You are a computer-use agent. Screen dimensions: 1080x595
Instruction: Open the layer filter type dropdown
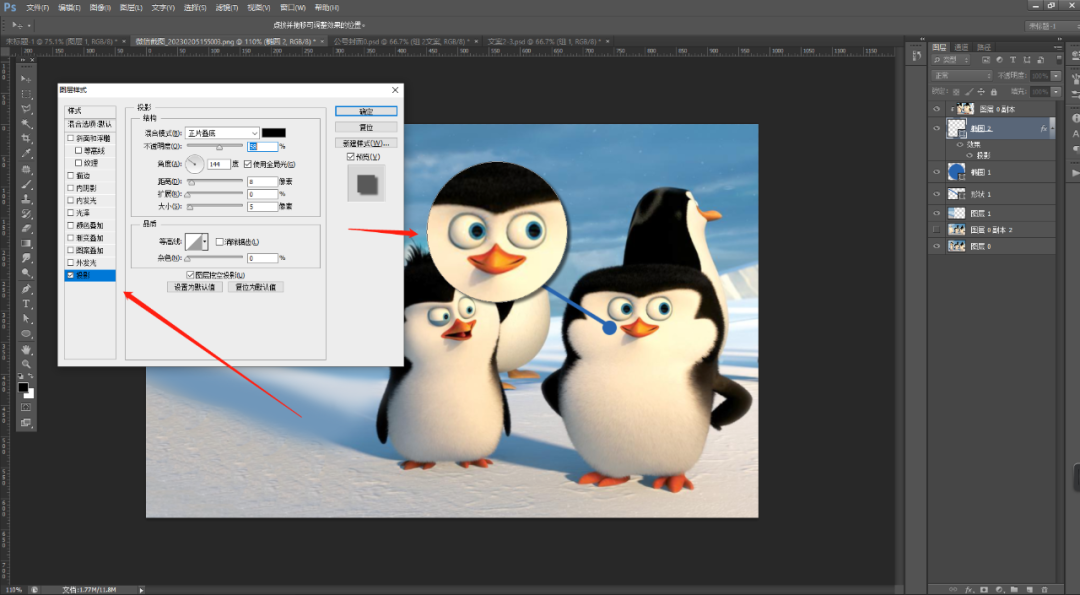951,60
